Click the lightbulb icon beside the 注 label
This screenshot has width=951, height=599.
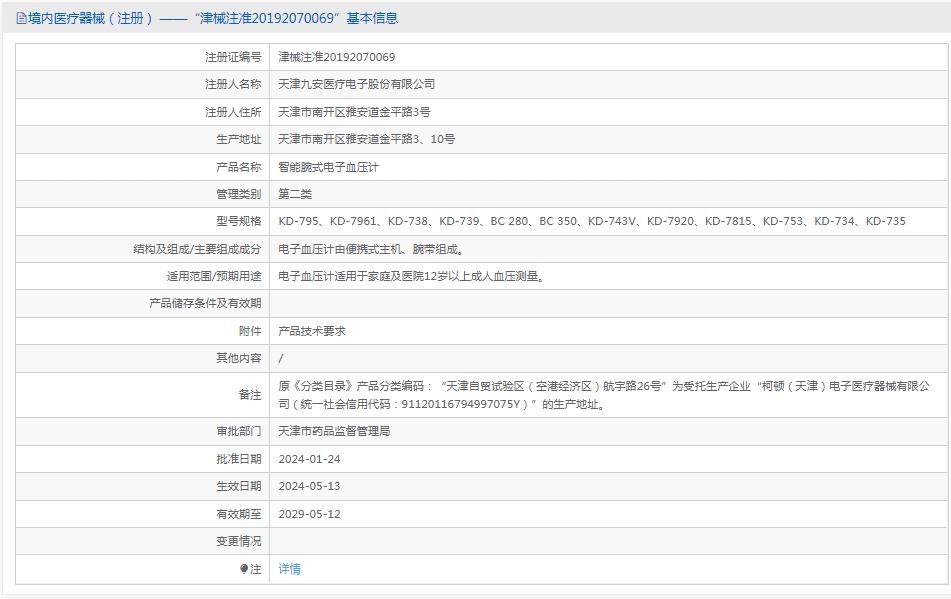244,569
